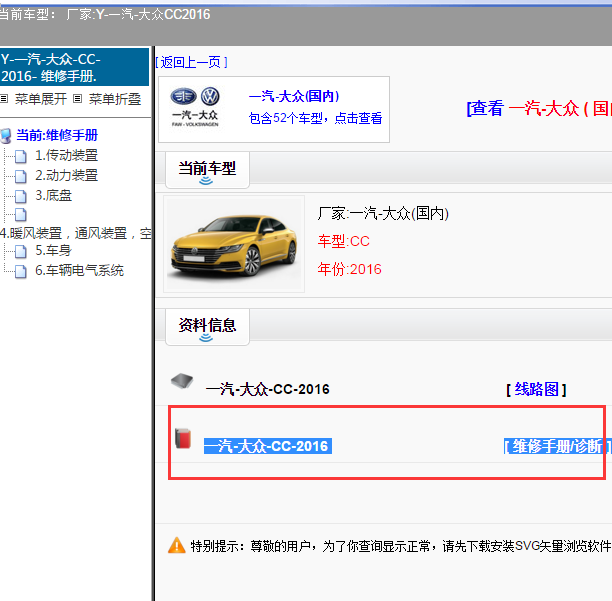The image size is (612, 601).
Task: Click the page icon next to 3.底盘
Action: point(21,196)
